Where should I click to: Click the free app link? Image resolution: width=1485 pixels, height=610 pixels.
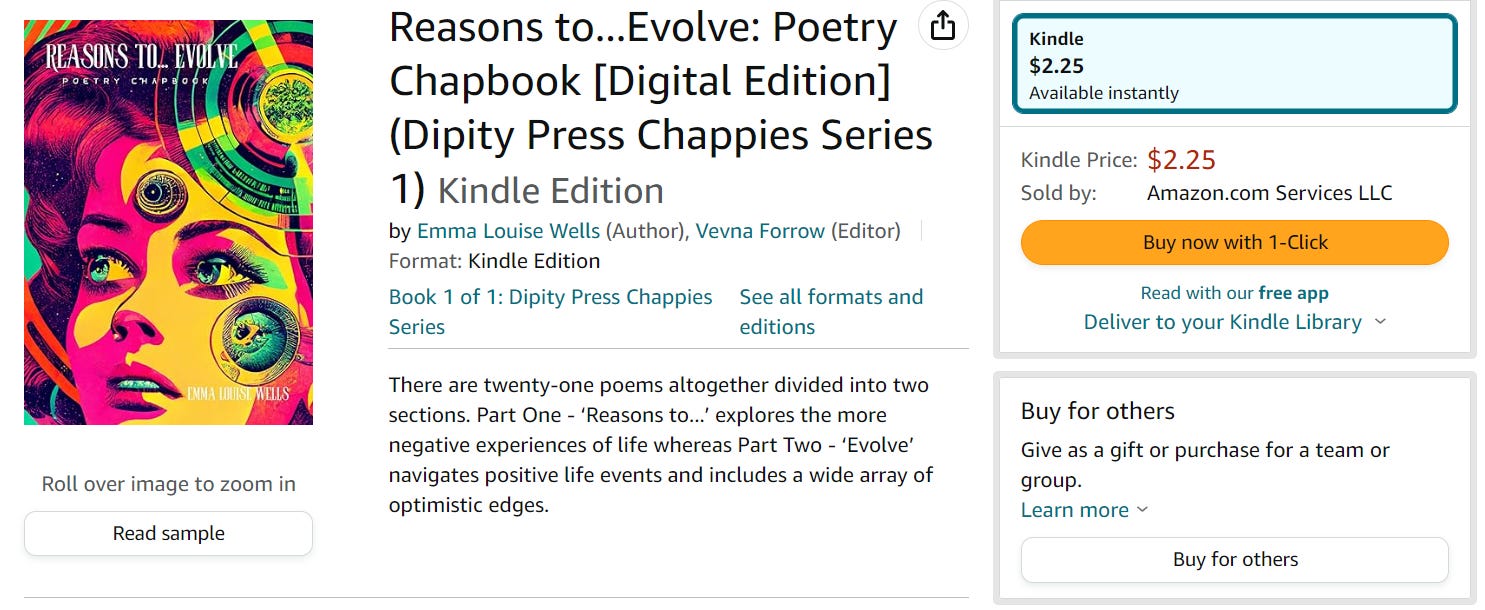1293,293
